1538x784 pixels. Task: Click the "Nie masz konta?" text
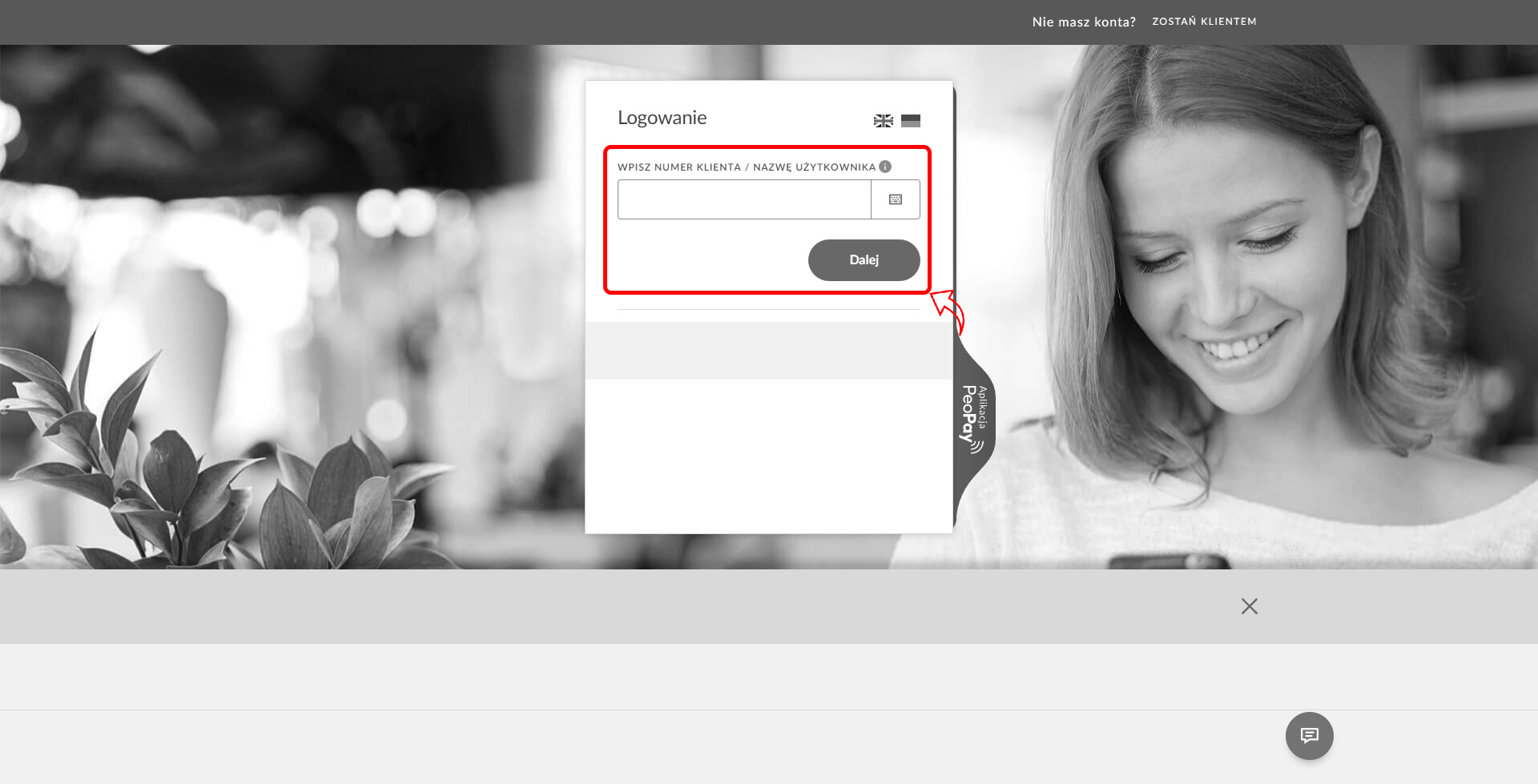(x=1083, y=22)
